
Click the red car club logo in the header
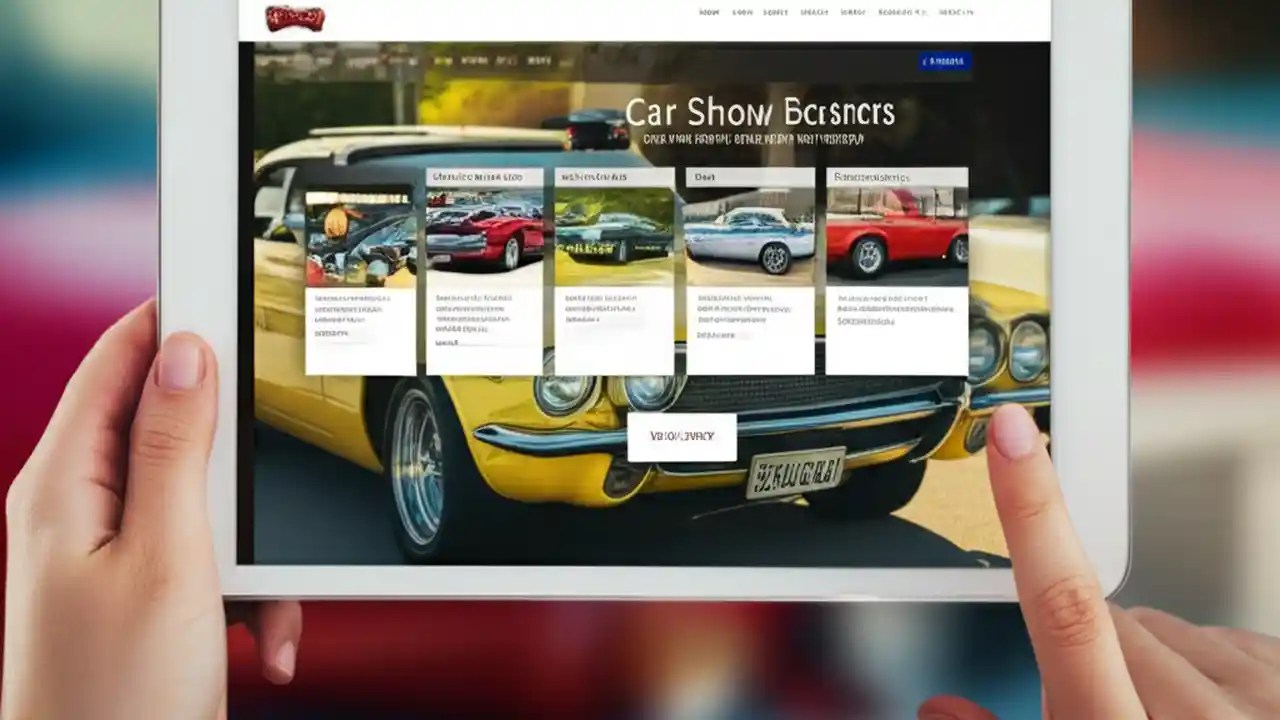pyautogui.click(x=293, y=13)
